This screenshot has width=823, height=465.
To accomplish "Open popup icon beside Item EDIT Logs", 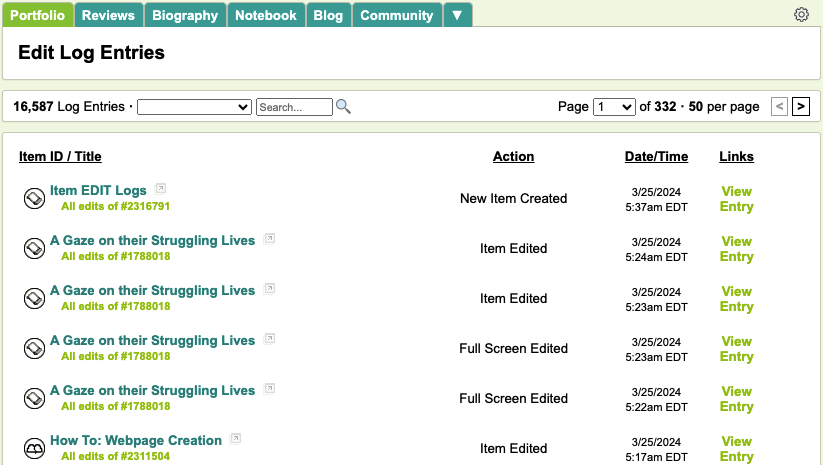I will pos(161,189).
